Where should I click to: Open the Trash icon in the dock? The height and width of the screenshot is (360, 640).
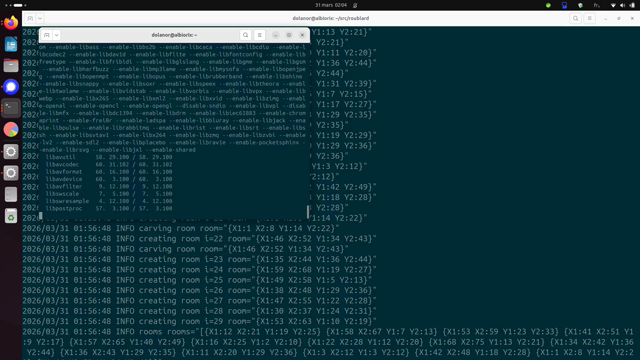point(11,216)
